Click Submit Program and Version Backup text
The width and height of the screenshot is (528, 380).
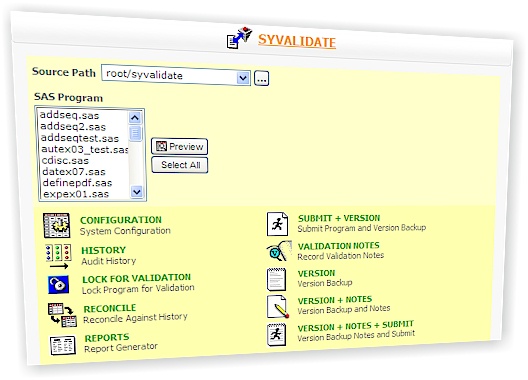click(362, 228)
